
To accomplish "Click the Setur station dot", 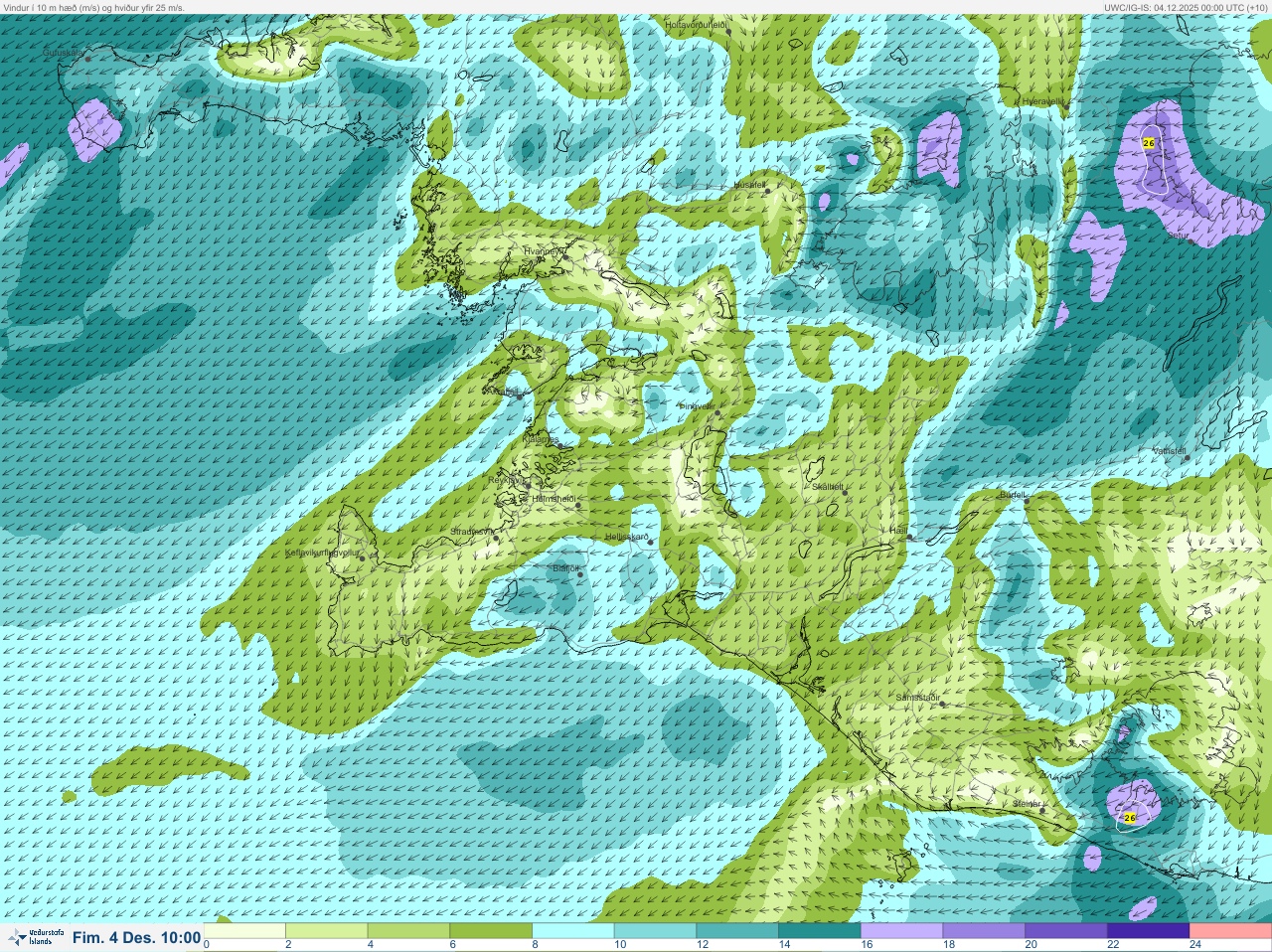I will (1192, 241).
